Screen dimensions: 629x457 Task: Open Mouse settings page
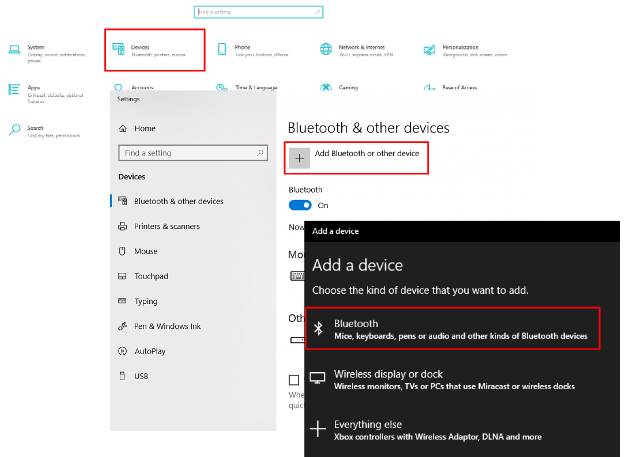[x=146, y=251]
